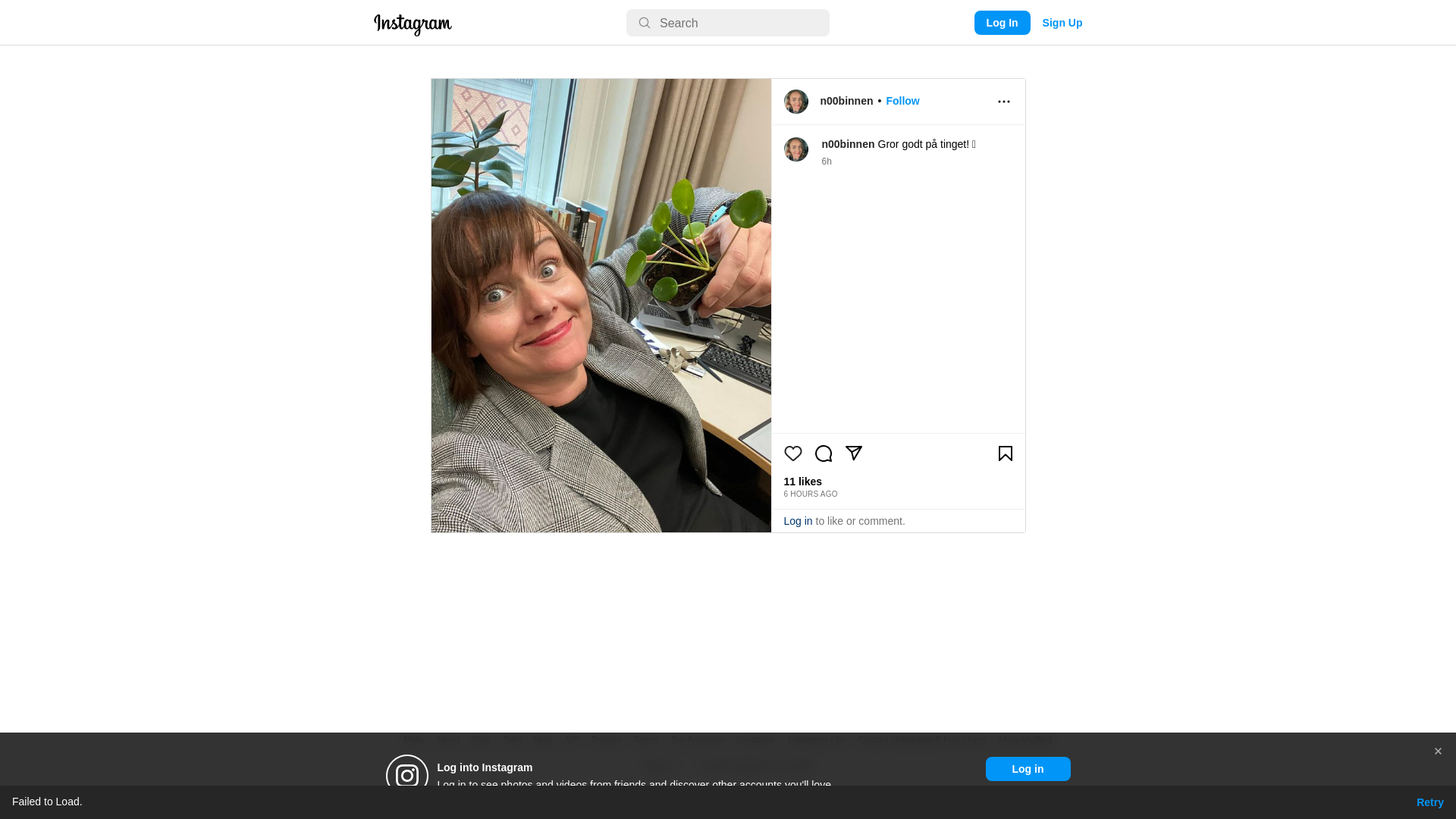Screen dimensions: 1456x819
Task: Focus the Search input field
Action: point(728,23)
